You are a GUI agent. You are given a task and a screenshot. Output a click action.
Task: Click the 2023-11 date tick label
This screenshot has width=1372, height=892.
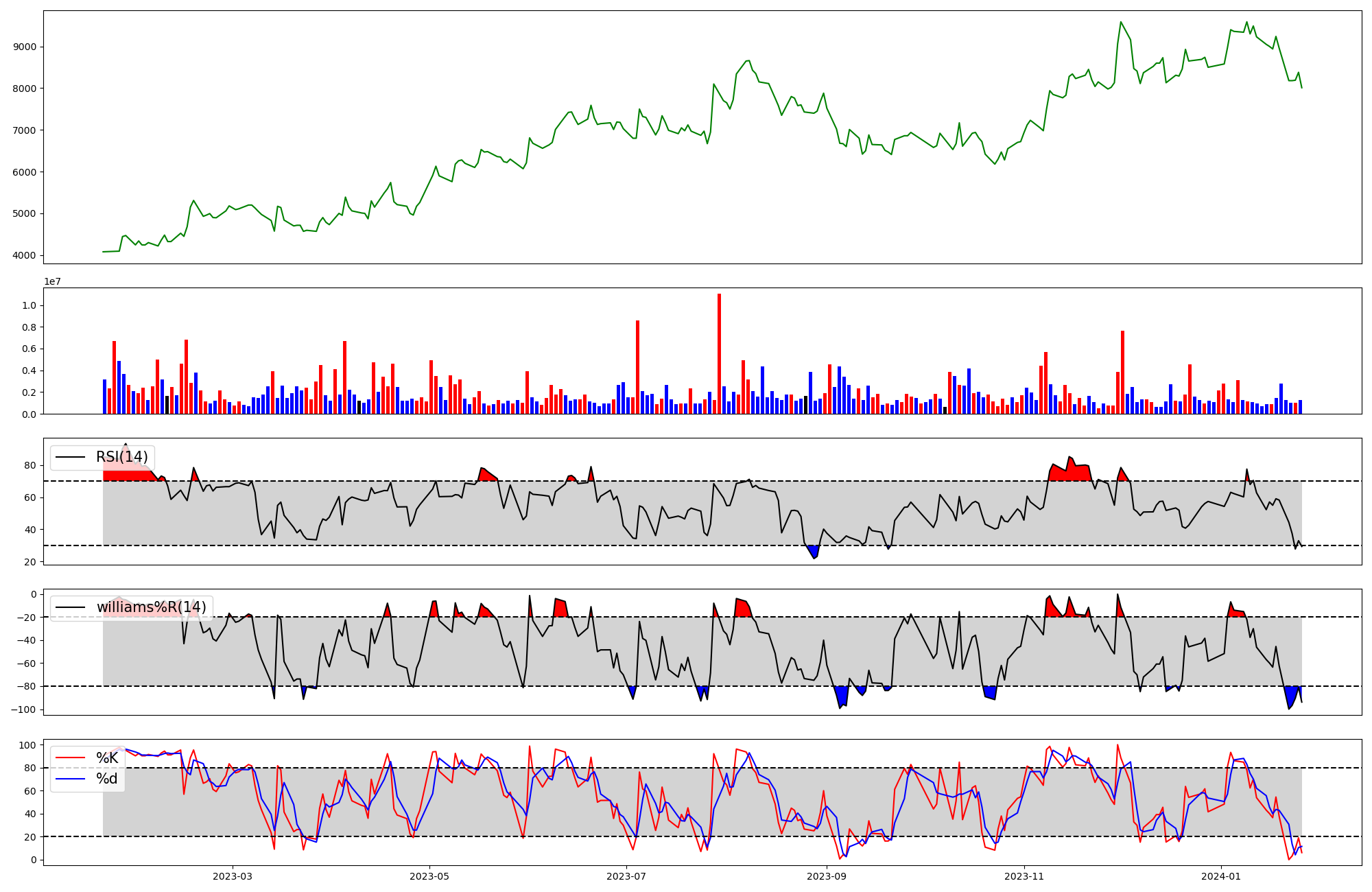[1024, 876]
